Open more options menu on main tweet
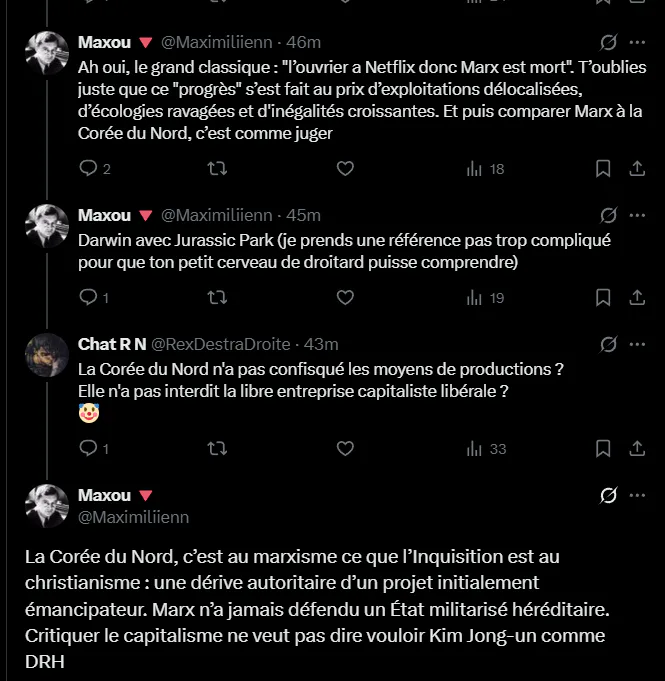 coord(637,495)
